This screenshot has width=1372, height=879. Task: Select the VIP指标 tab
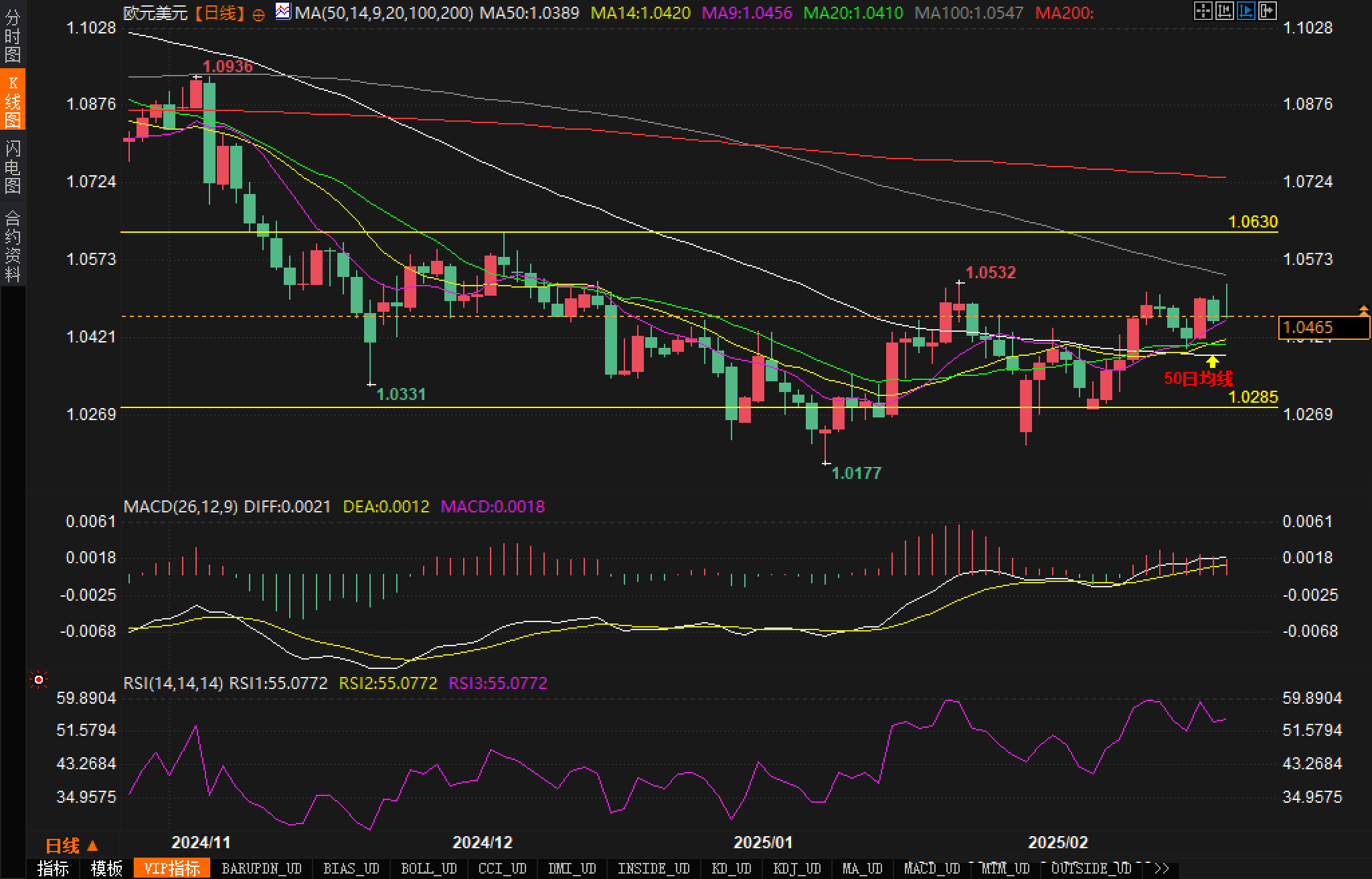coord(172,868)
